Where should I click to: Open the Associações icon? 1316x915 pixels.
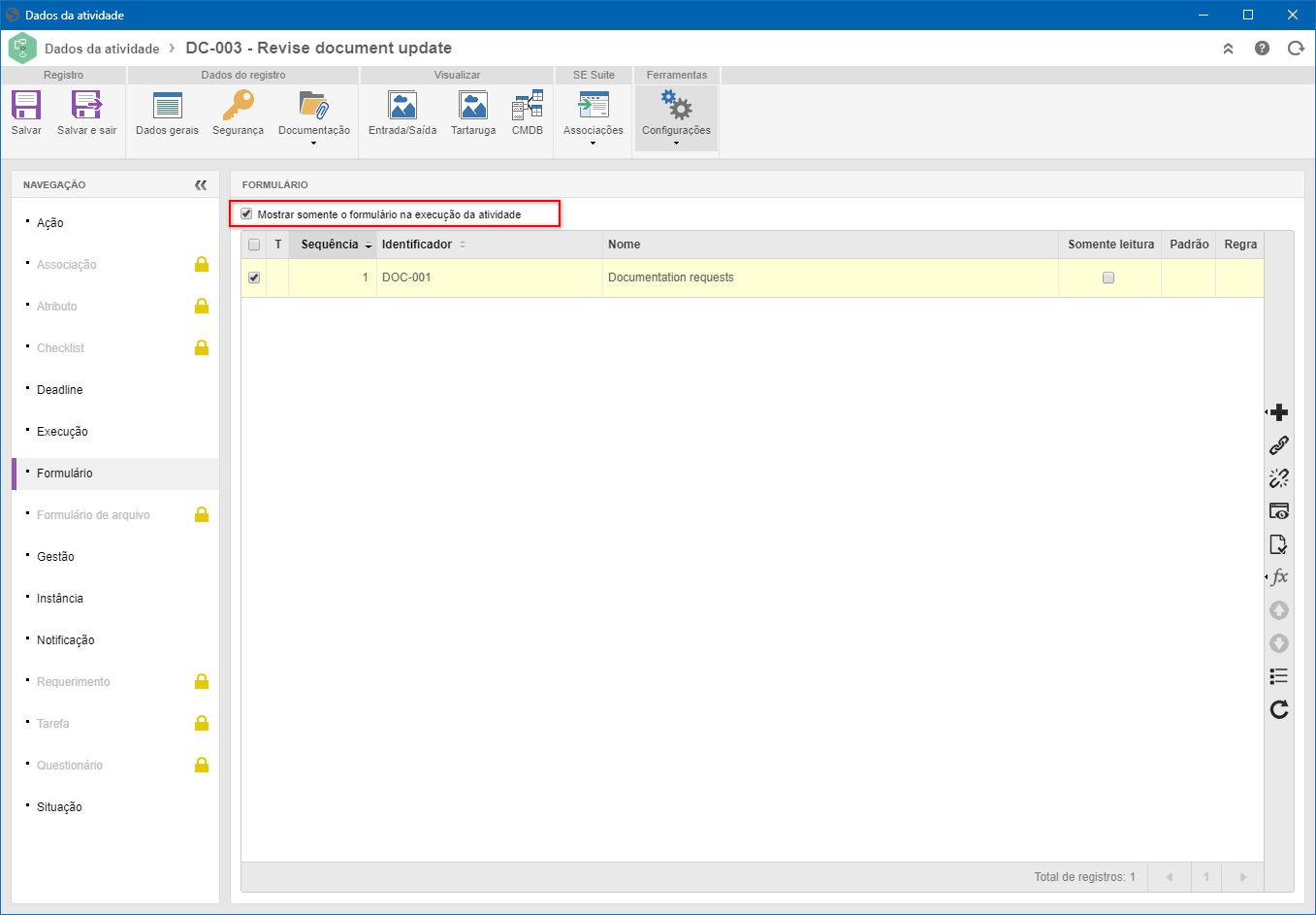593,105
